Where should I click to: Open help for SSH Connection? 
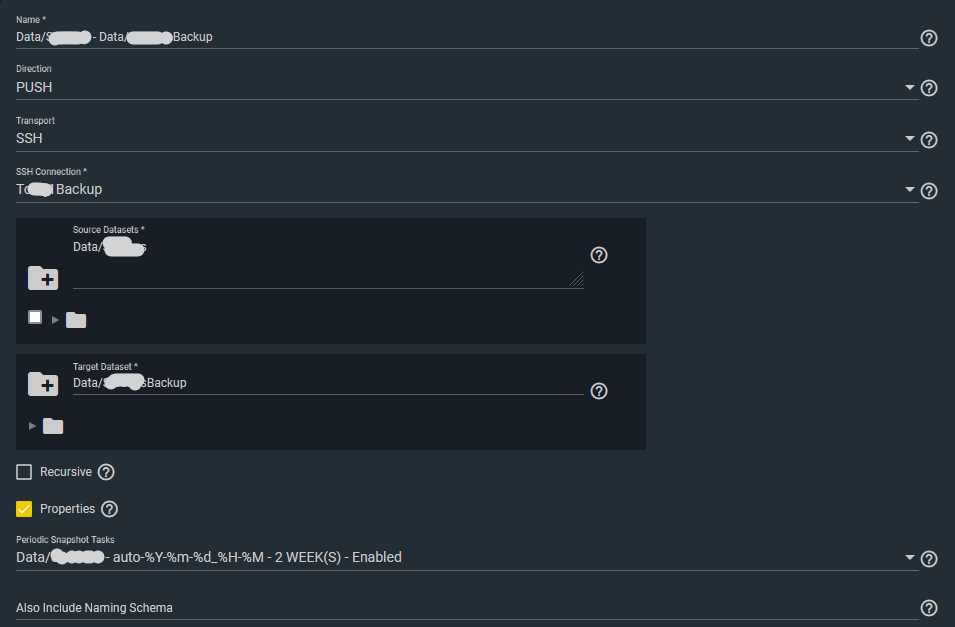pyautogui.click(x=928, y=190)
